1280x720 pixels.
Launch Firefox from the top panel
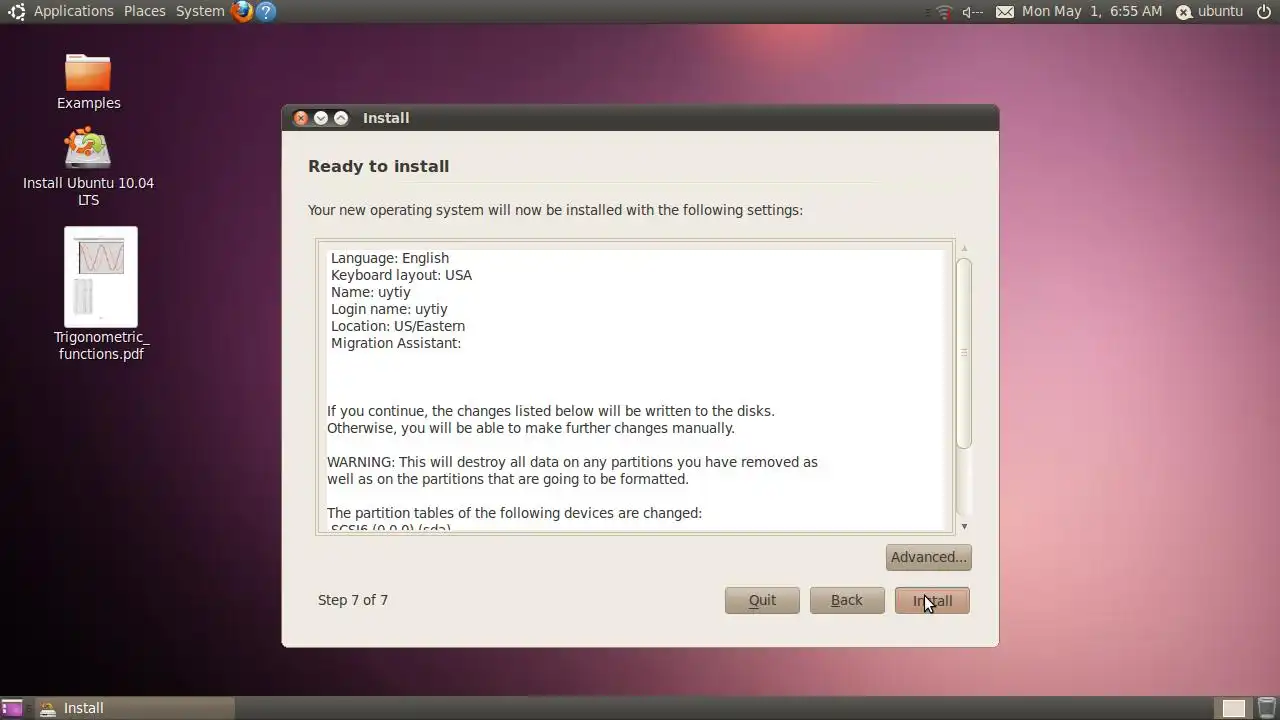[x=242, y=12]
